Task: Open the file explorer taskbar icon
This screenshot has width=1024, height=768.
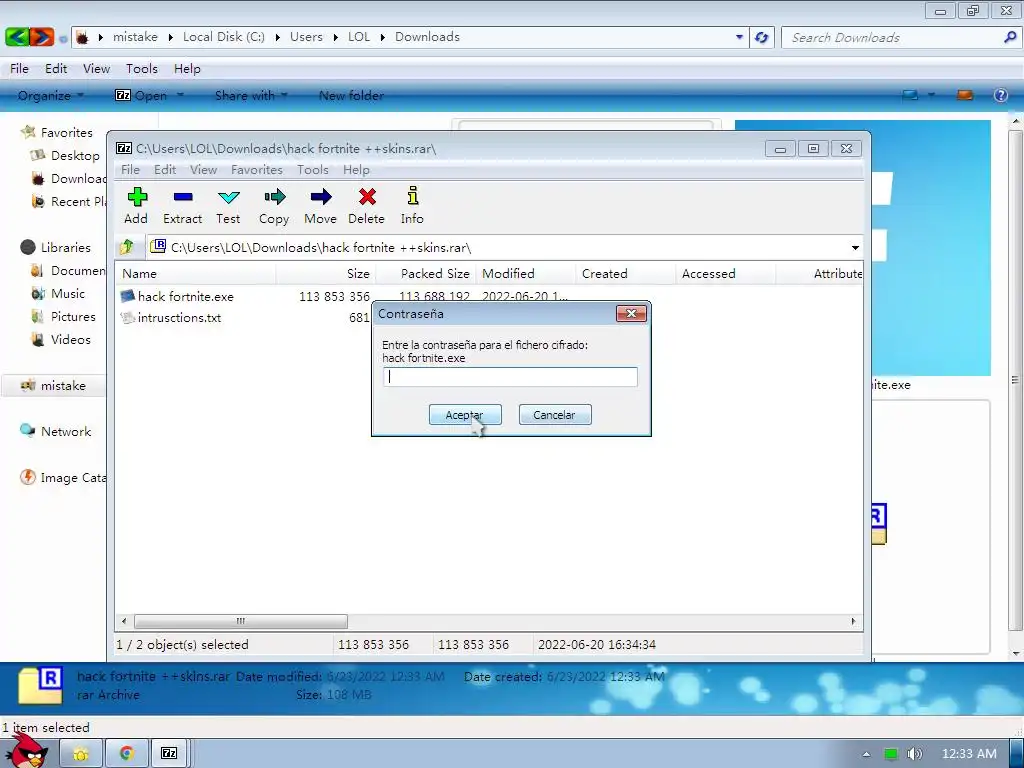Action: point(81,754)
